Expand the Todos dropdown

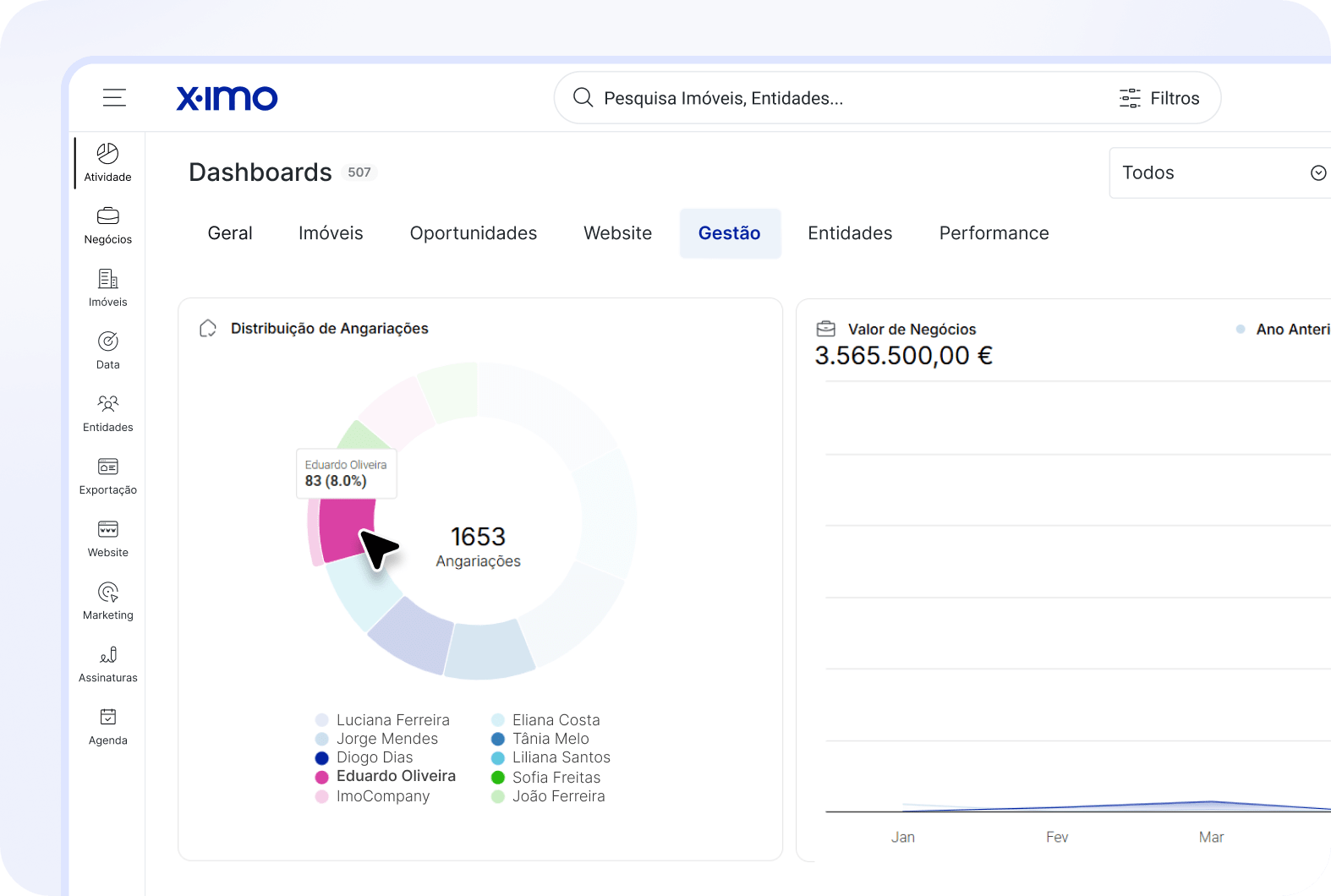[x=1220, y=172]
